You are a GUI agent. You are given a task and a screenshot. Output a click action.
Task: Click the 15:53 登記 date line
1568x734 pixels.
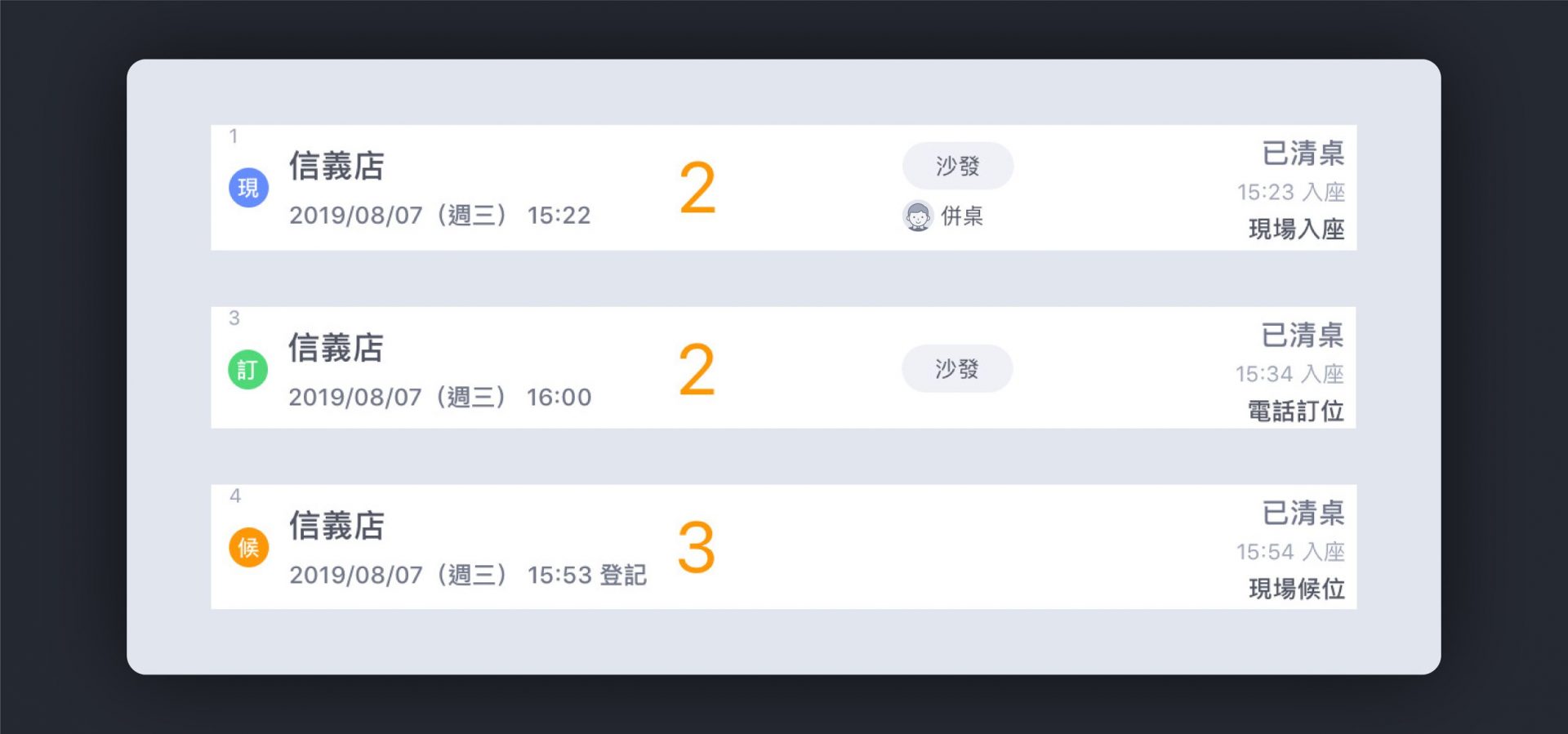[x=467, y=575]
